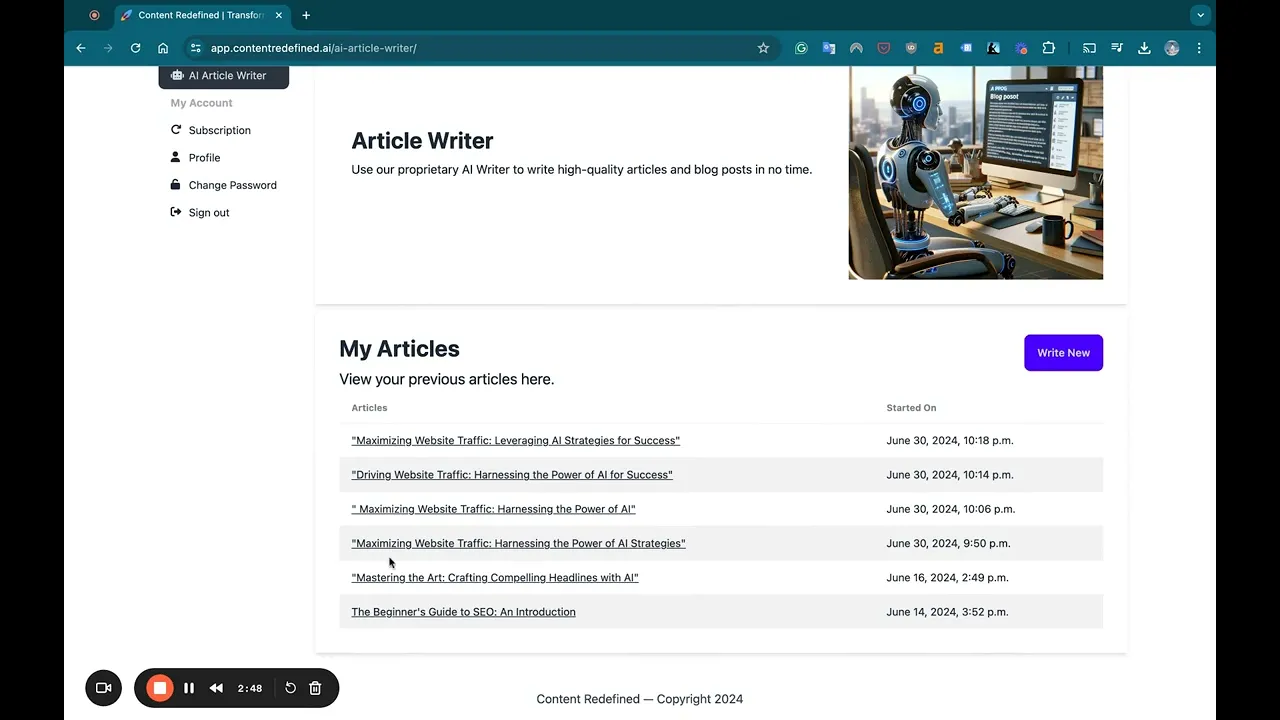Open "The Beginner's Guide to SEO" article
The width and height of the screenshot is (1280, 720).
click(x=463, y=612)
